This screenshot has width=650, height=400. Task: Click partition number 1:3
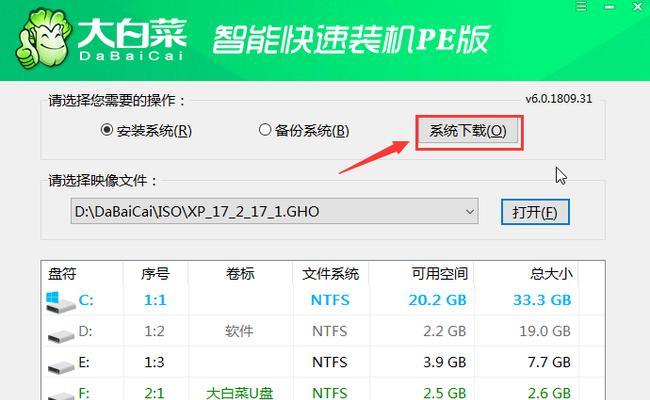point(155,362)
